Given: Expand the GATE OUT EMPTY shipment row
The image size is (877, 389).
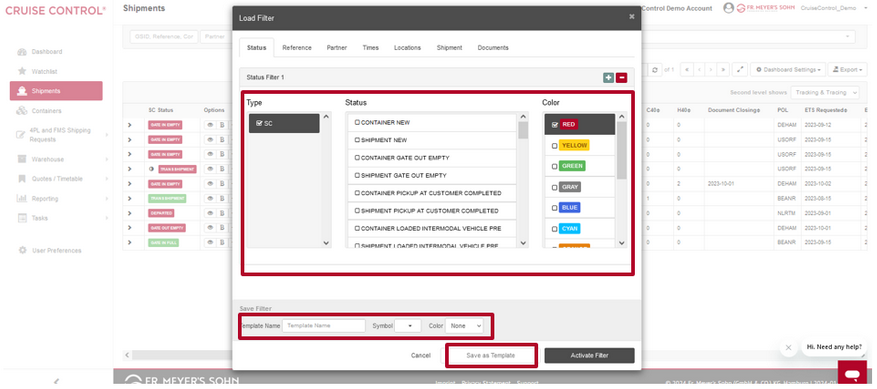Looking at the screenshot, I should click(129, 228).
